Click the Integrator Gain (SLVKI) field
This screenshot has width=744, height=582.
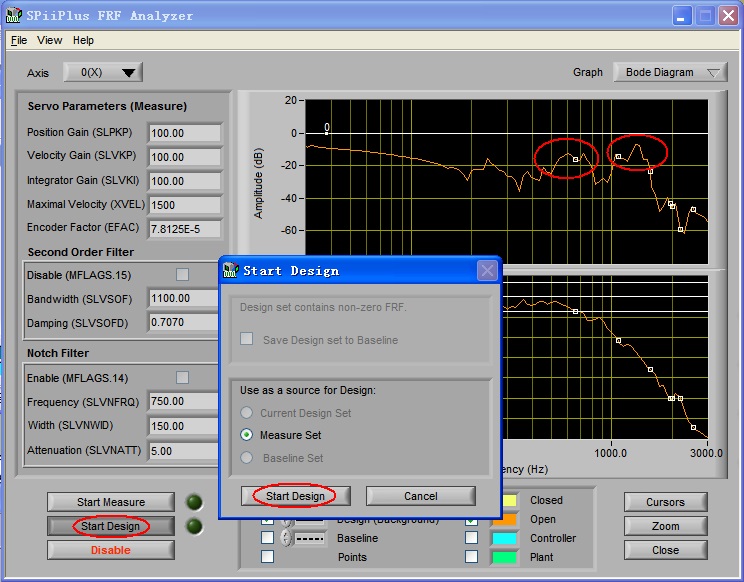[185, 181]
